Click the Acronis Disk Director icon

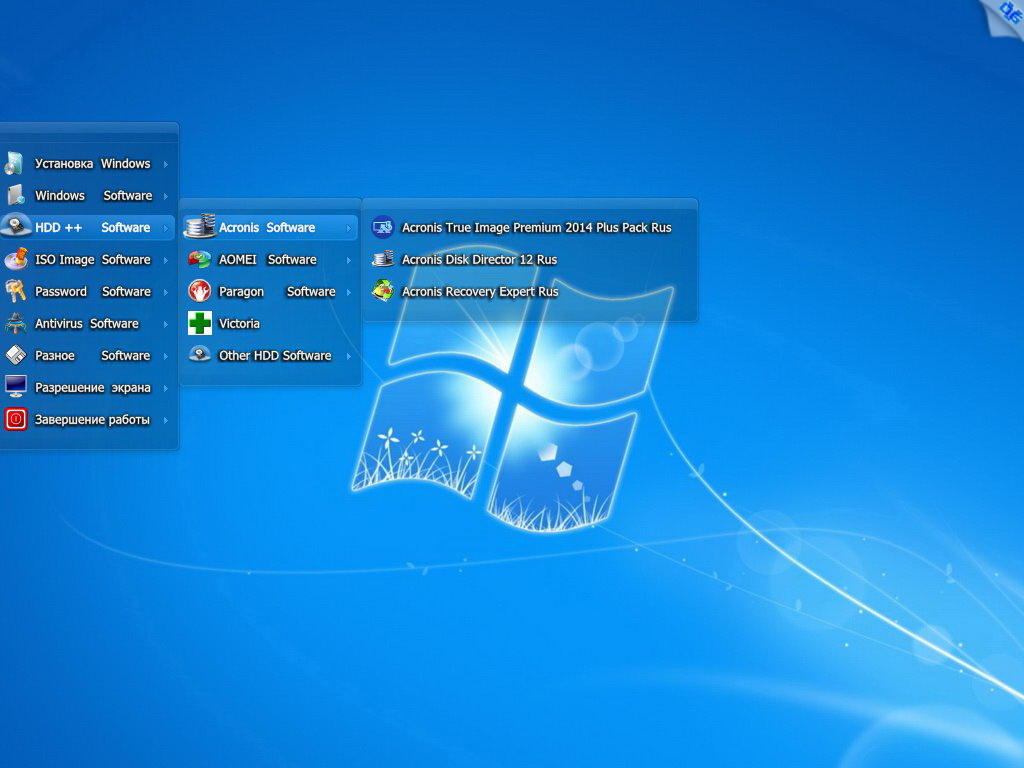[382, 259]
